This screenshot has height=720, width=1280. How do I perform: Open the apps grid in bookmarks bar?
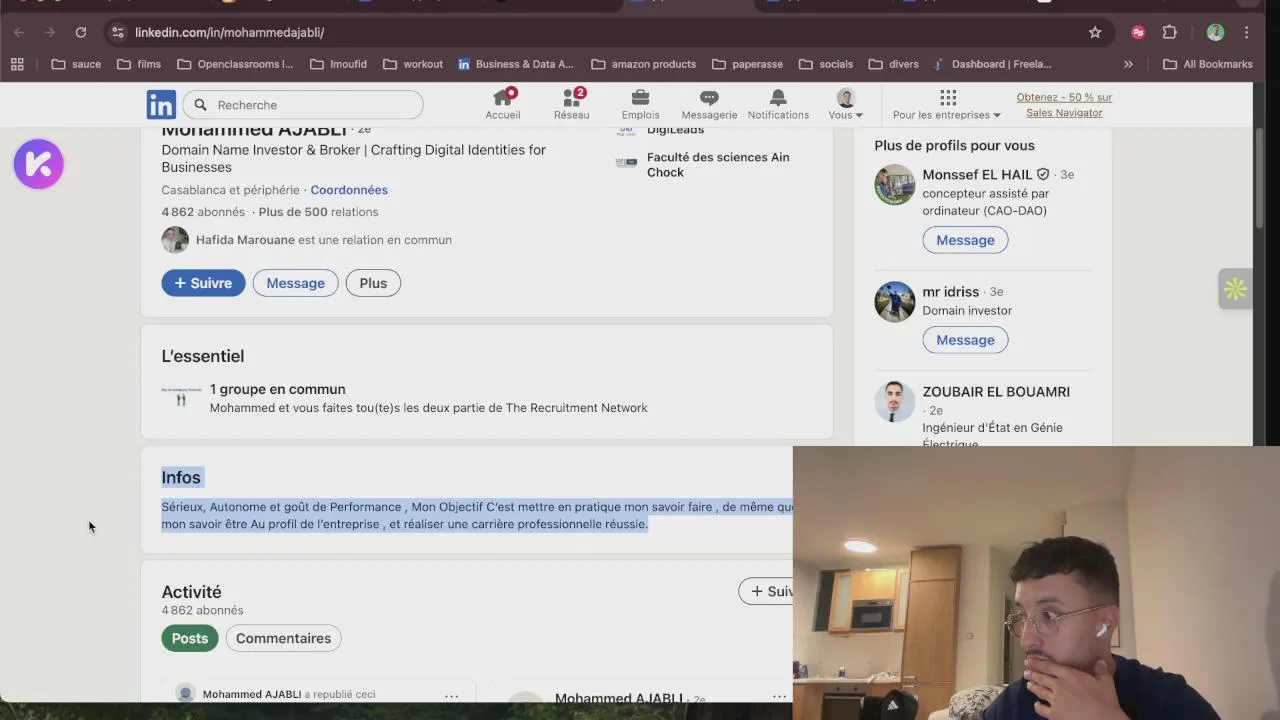[17, 64]
